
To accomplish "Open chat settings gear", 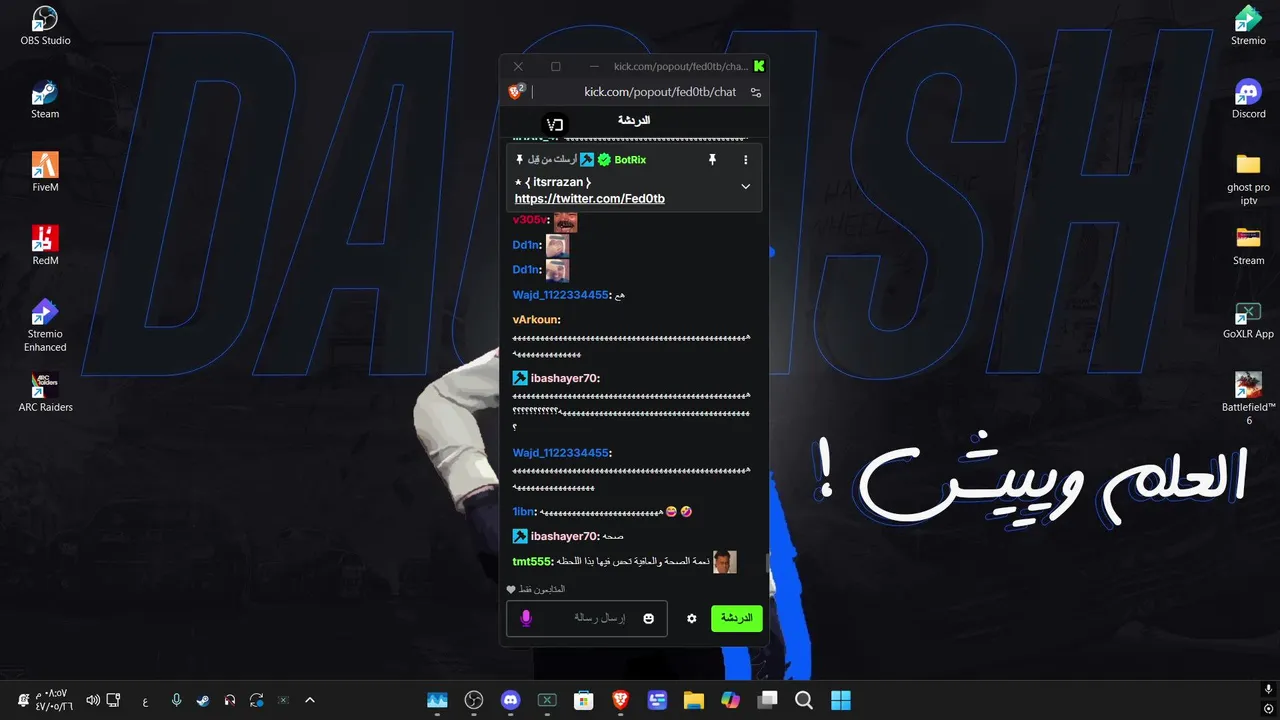I will click(691, 619).
